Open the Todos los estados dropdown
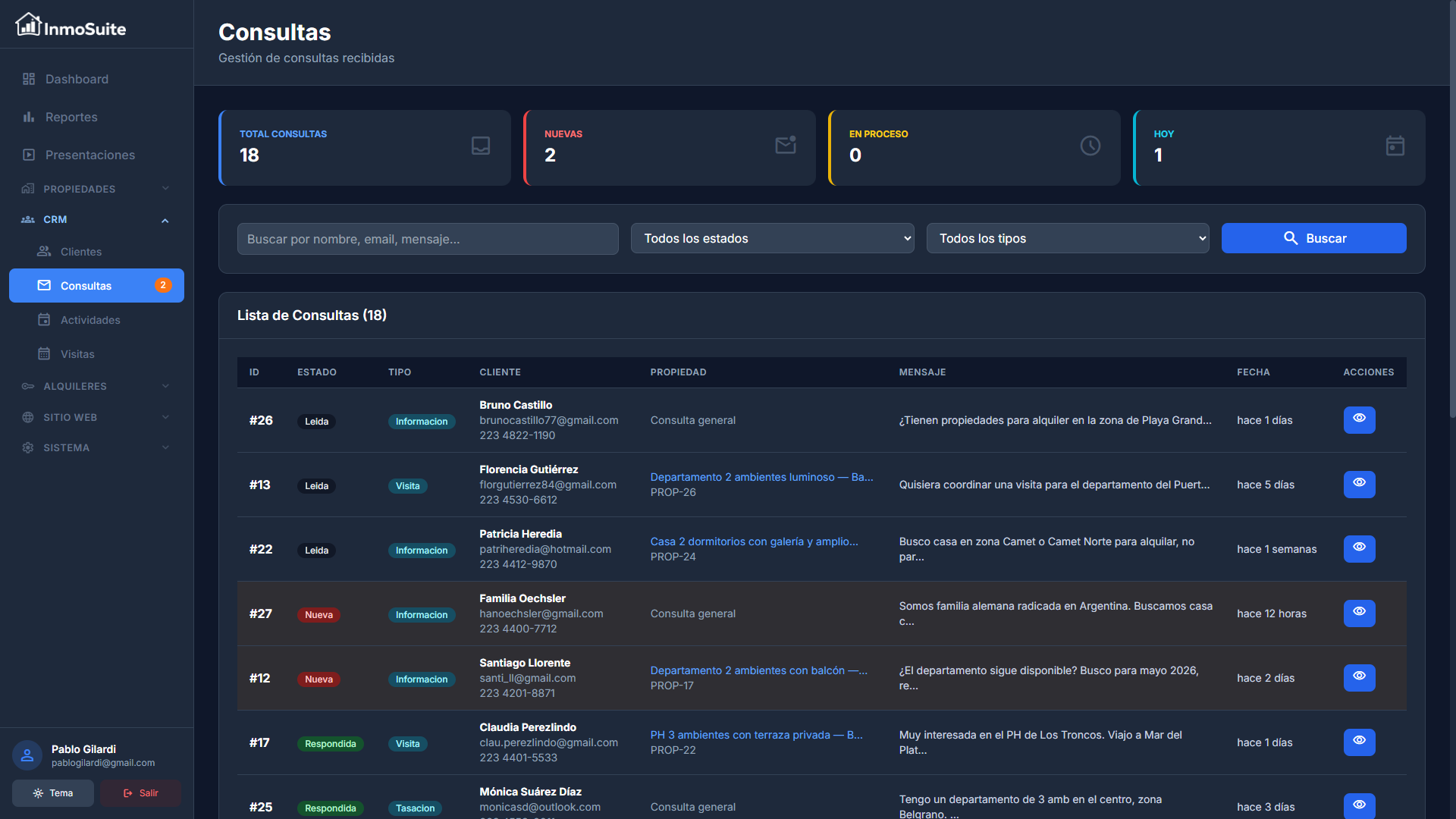 click(x=772, y=238)
